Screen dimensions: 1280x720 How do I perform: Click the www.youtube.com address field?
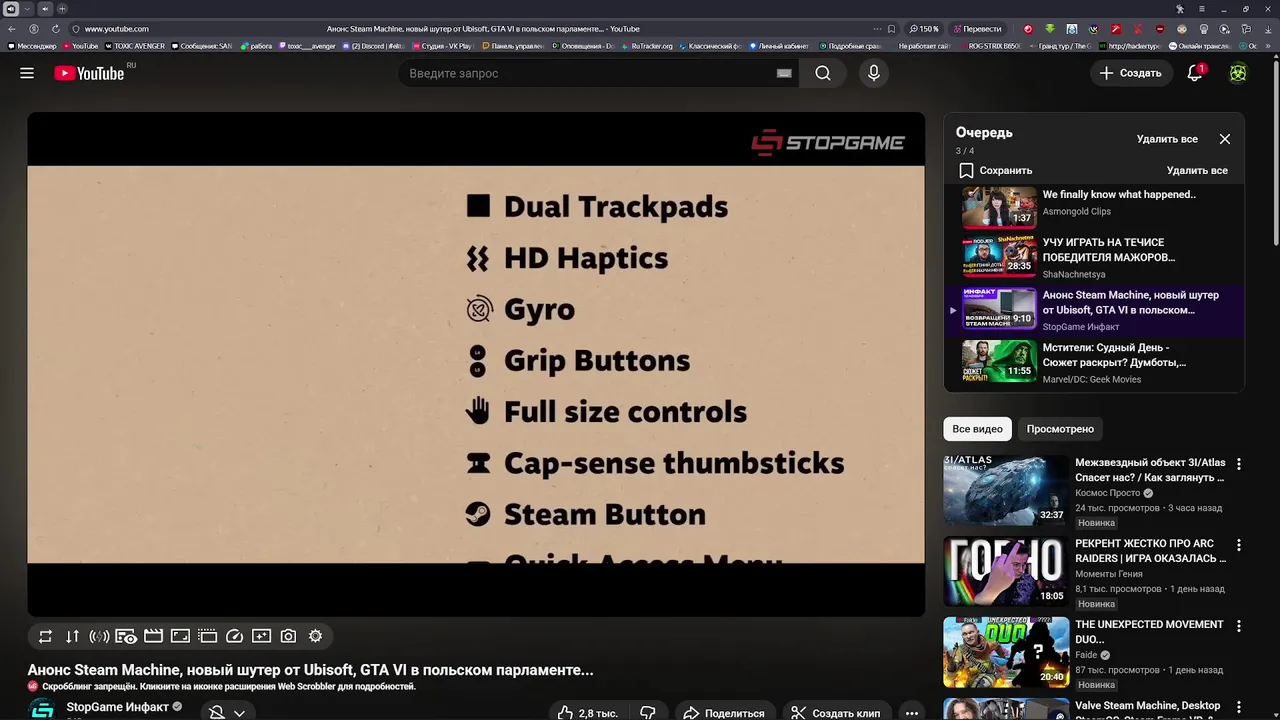(x=116, y=29)
